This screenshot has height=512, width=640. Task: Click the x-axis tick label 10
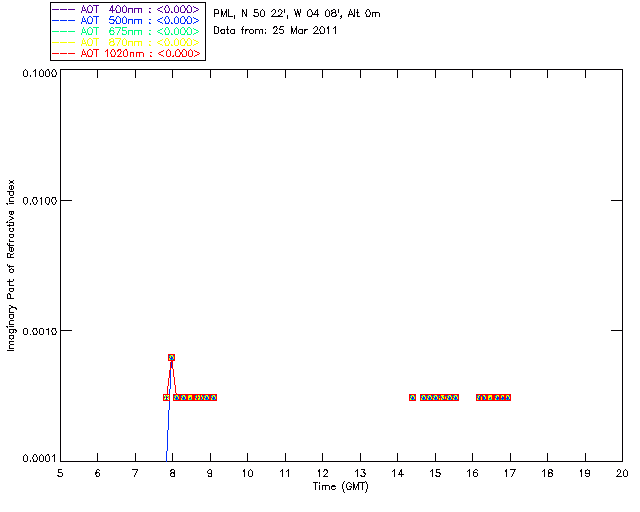tap(247, 473)
